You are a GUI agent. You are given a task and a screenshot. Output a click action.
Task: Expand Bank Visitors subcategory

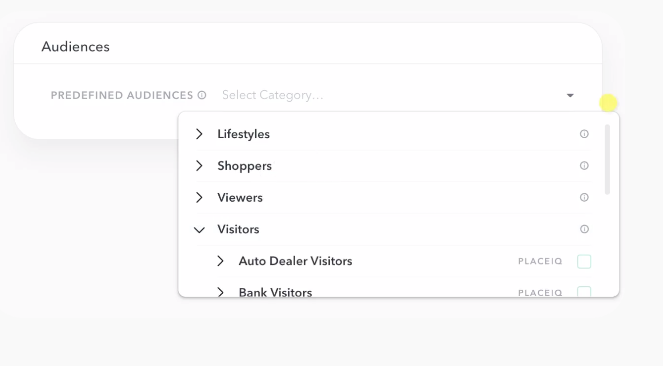[220, 292]
